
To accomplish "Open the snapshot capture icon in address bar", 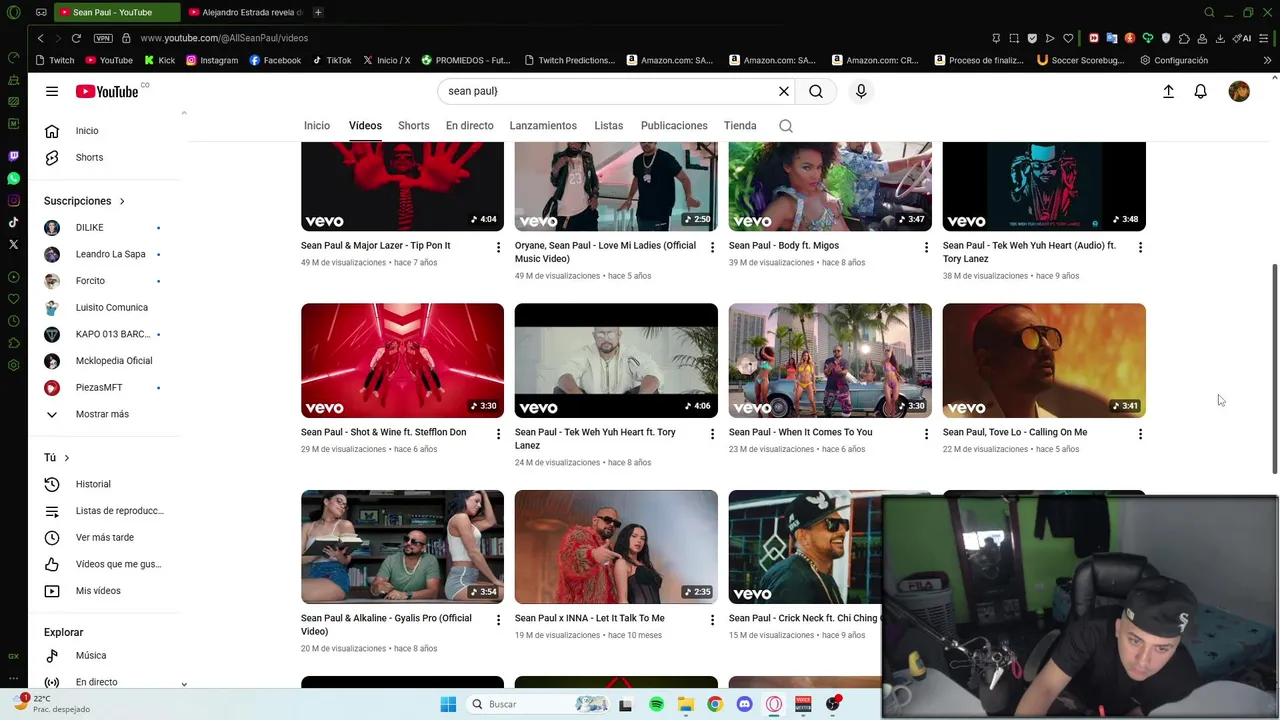I will pyautogui.click(x=1014, y=38).
